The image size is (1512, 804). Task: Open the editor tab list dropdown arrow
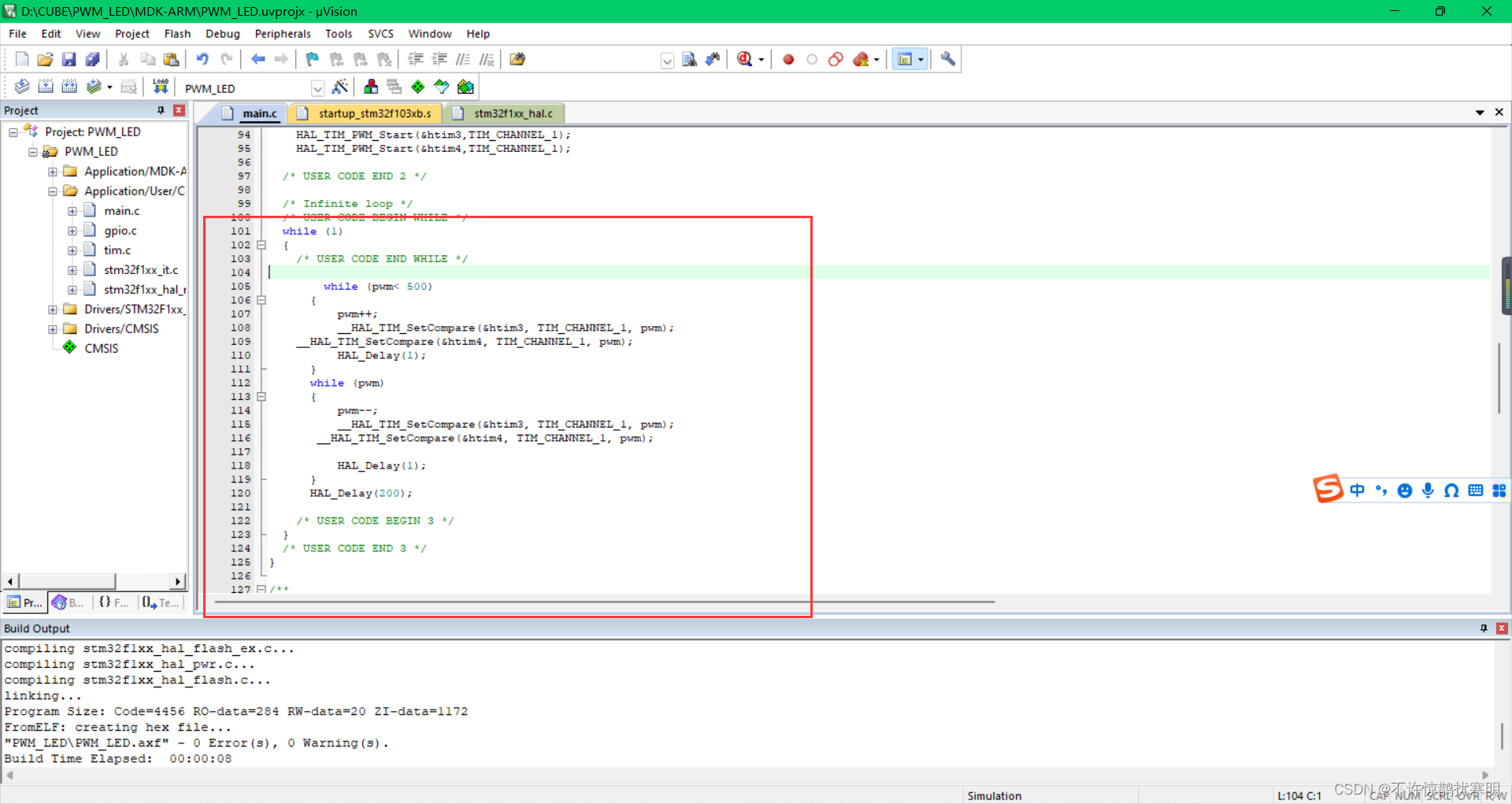[x=1480, y=113]
